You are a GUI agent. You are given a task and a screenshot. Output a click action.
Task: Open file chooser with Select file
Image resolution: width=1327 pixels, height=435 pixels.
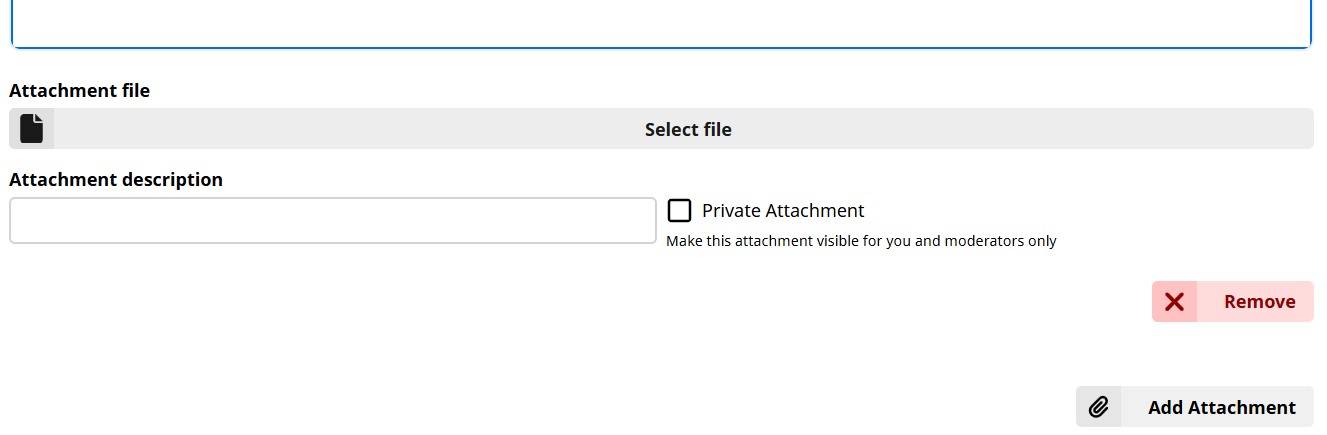point(662,129)
